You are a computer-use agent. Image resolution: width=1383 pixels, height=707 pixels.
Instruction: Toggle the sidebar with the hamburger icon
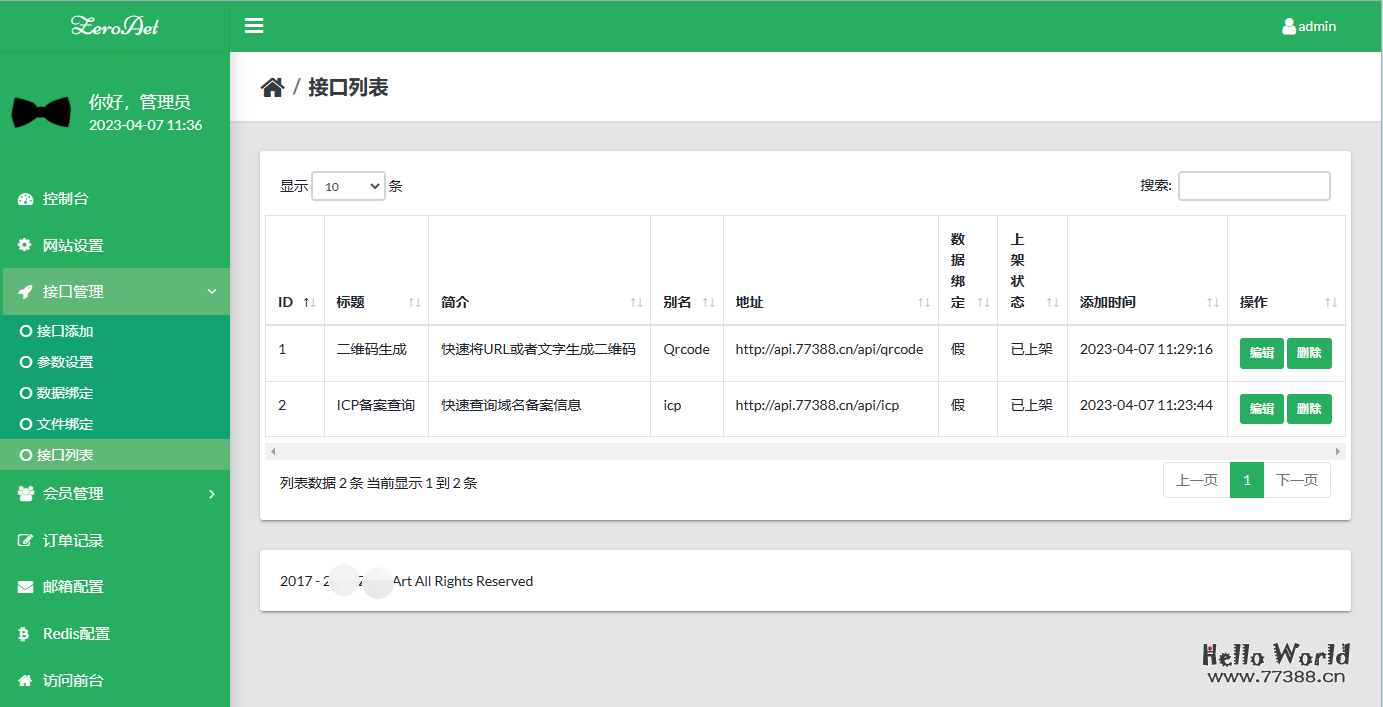pos(253,25)
